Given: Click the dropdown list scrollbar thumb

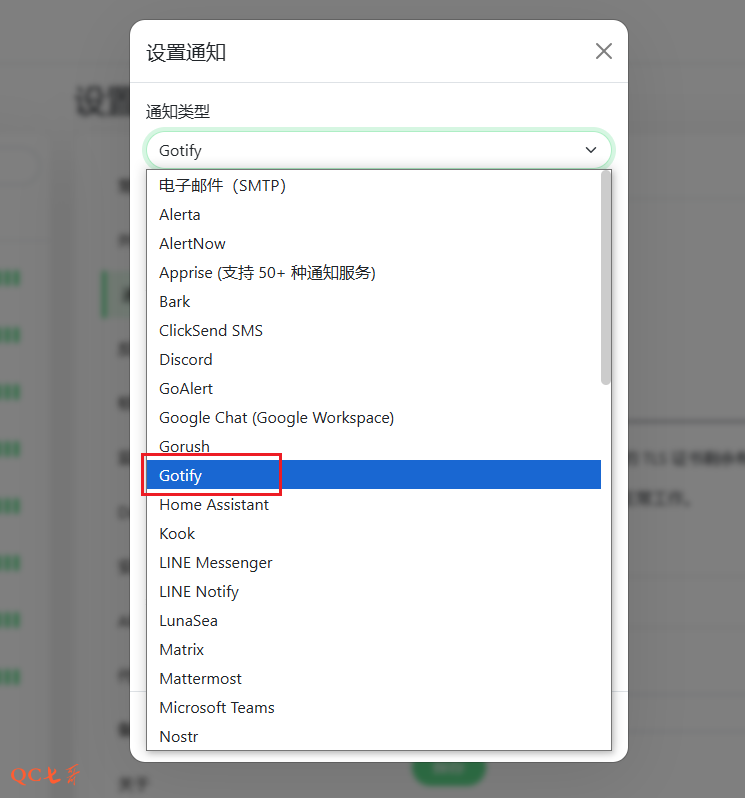Looking at the screenshot, I should (605, 278).
